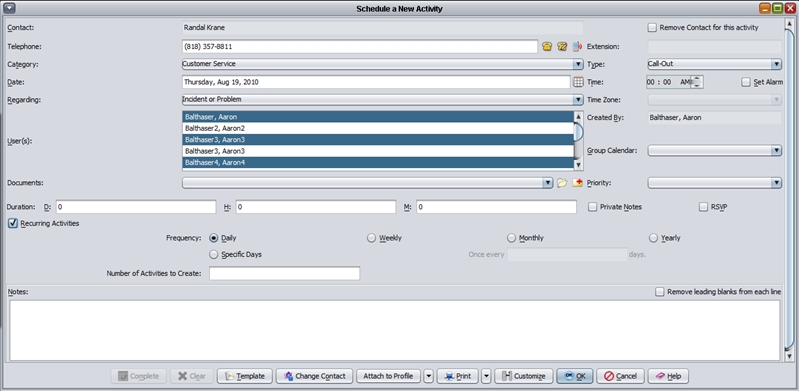Click the Number of Activities to Create field
This screenshot has width=799, height=391.
point(284,273)
